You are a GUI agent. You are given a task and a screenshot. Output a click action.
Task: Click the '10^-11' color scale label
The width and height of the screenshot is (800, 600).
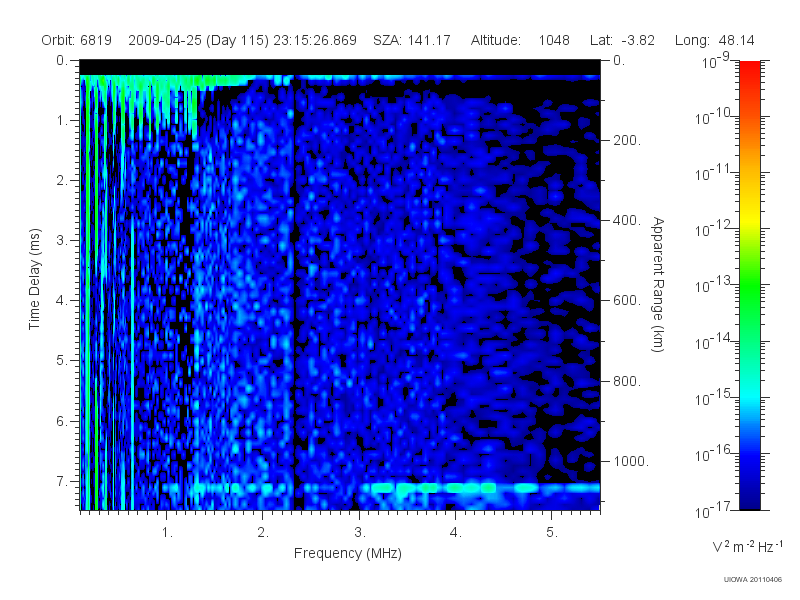click(x=714, y=173)
